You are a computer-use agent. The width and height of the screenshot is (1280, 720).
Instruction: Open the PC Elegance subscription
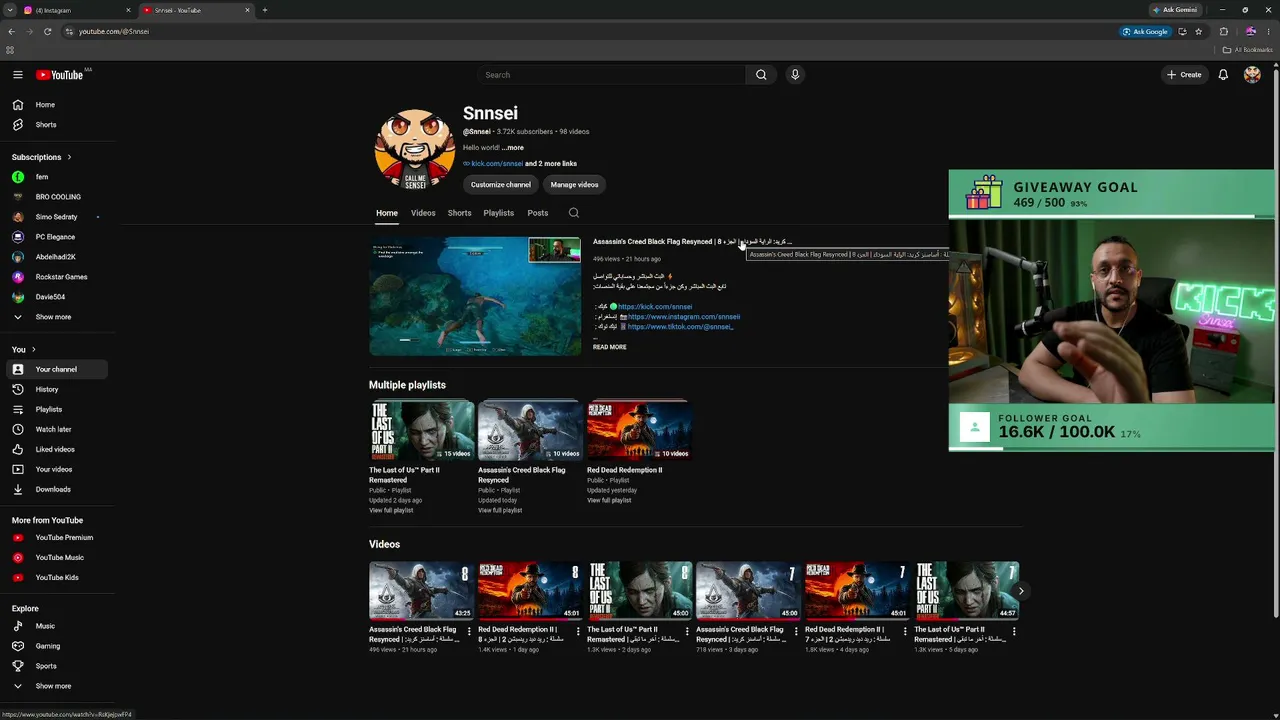pyautogui.click(x=56, y=237)
